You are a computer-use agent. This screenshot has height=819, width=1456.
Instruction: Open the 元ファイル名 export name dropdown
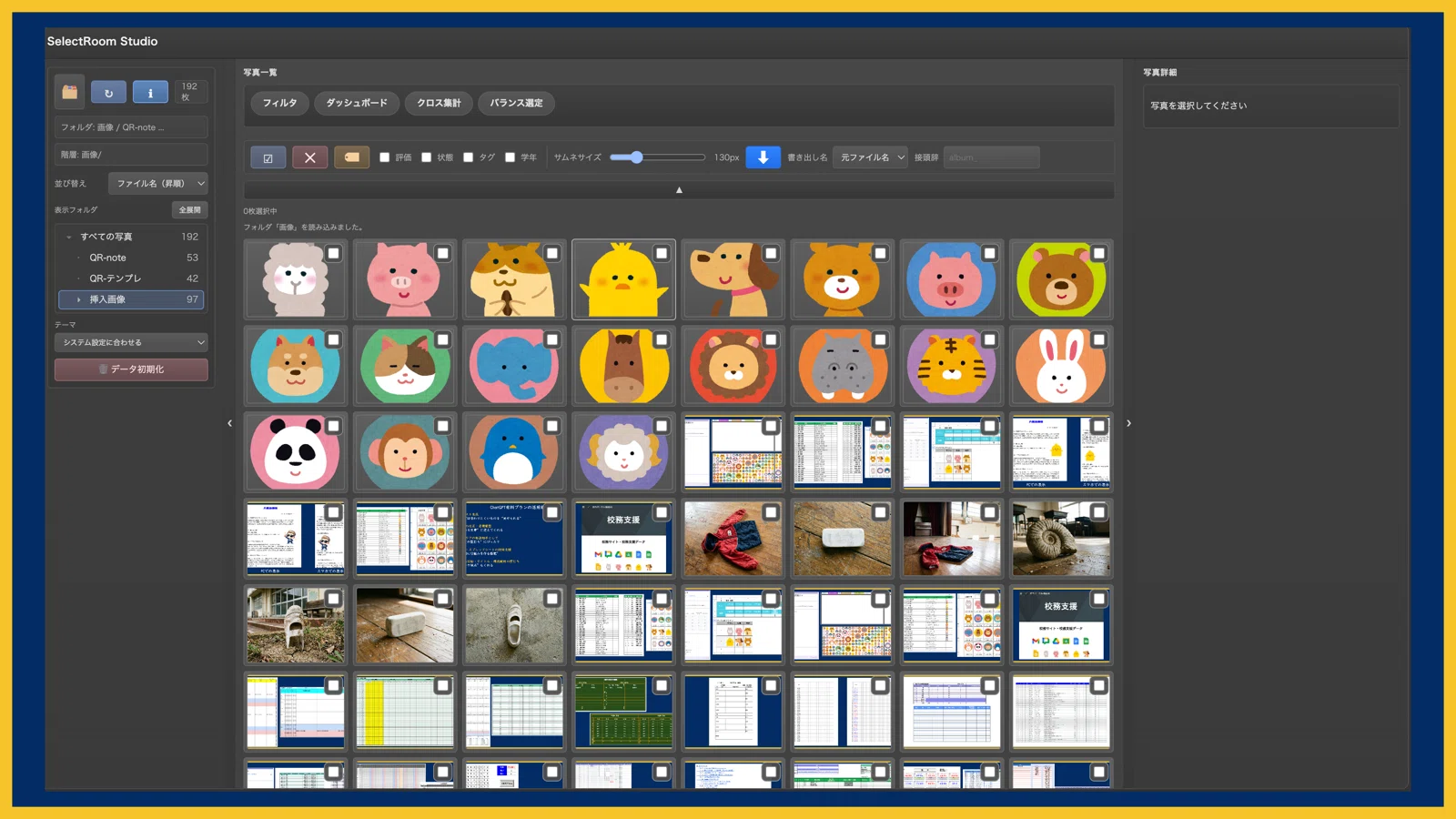870,157
